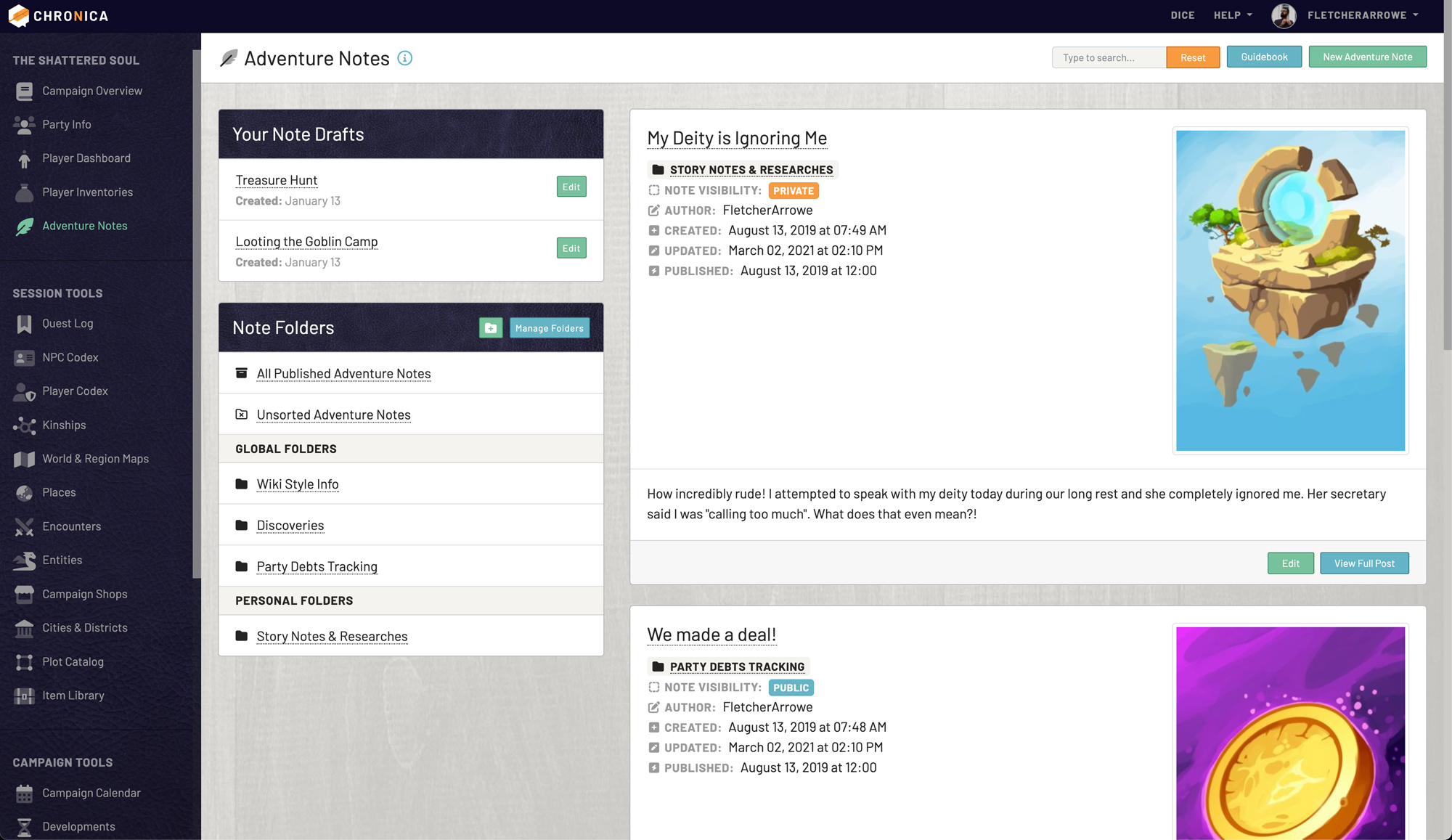The image size is (1452, 840).
Task: Click the floating island note thumbnail
Action: click(x=1290, y=290)
